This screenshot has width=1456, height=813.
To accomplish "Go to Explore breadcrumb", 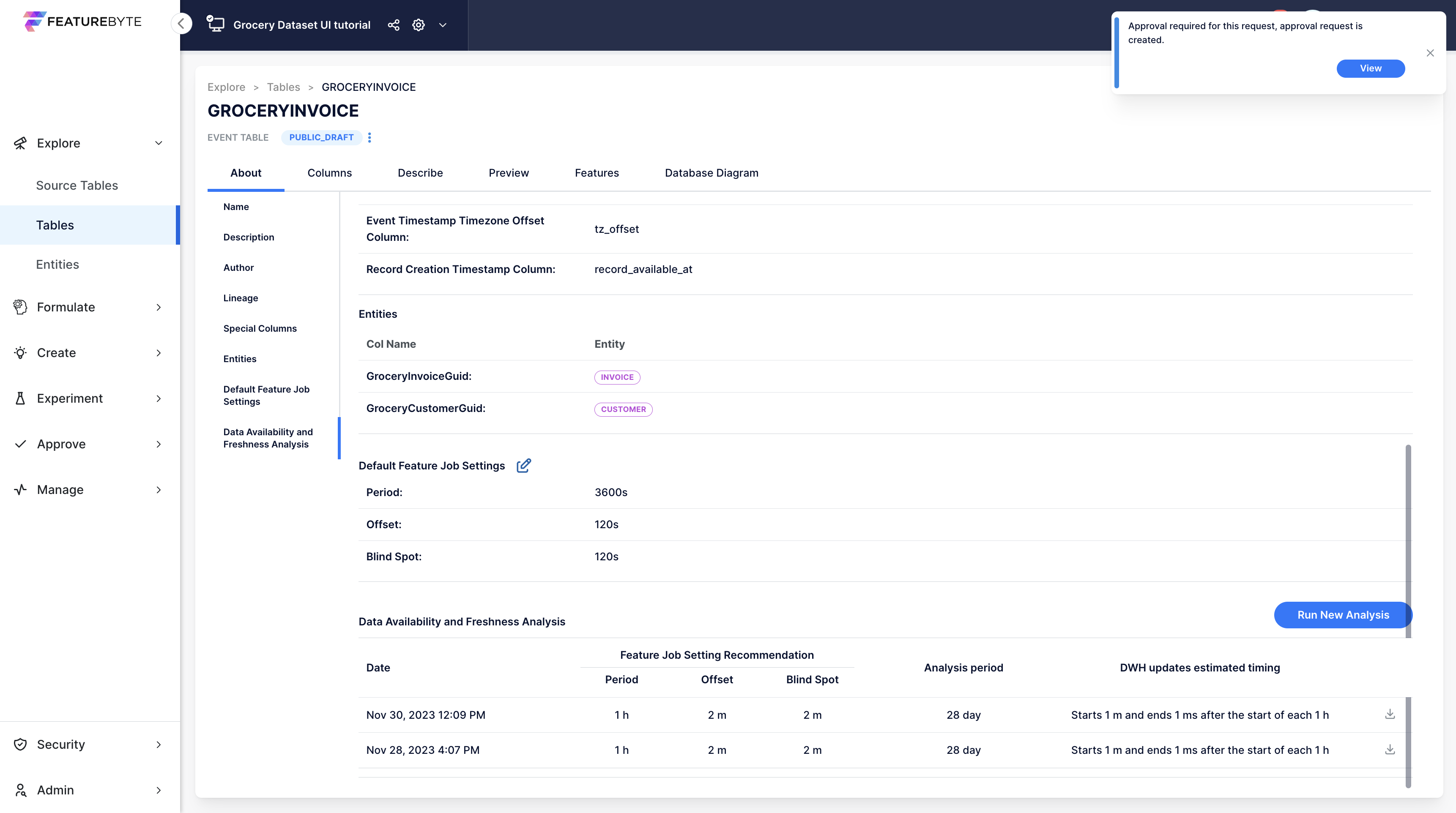I will (x=226, y=87).
